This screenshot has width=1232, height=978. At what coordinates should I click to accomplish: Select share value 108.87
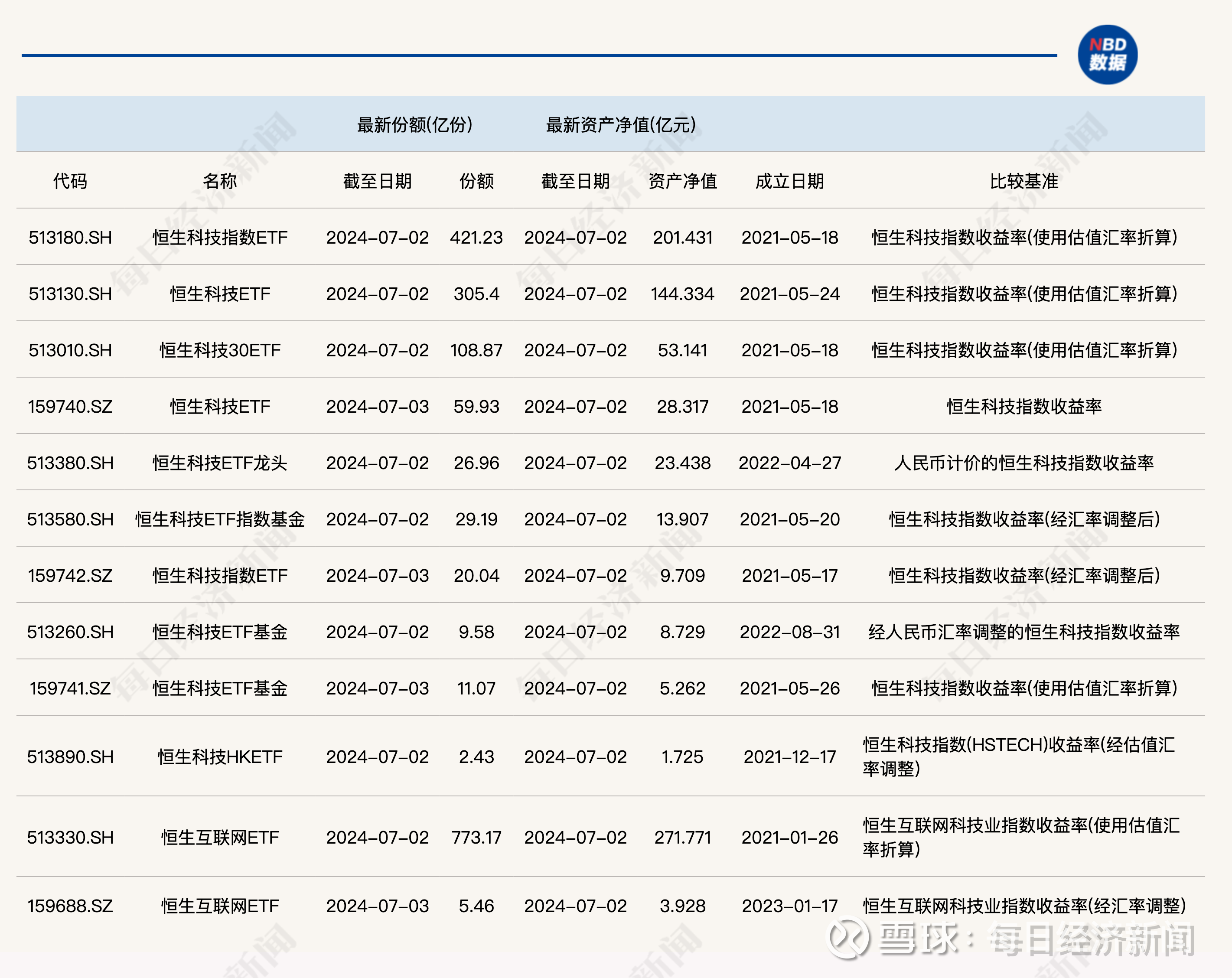click(476, 350)
